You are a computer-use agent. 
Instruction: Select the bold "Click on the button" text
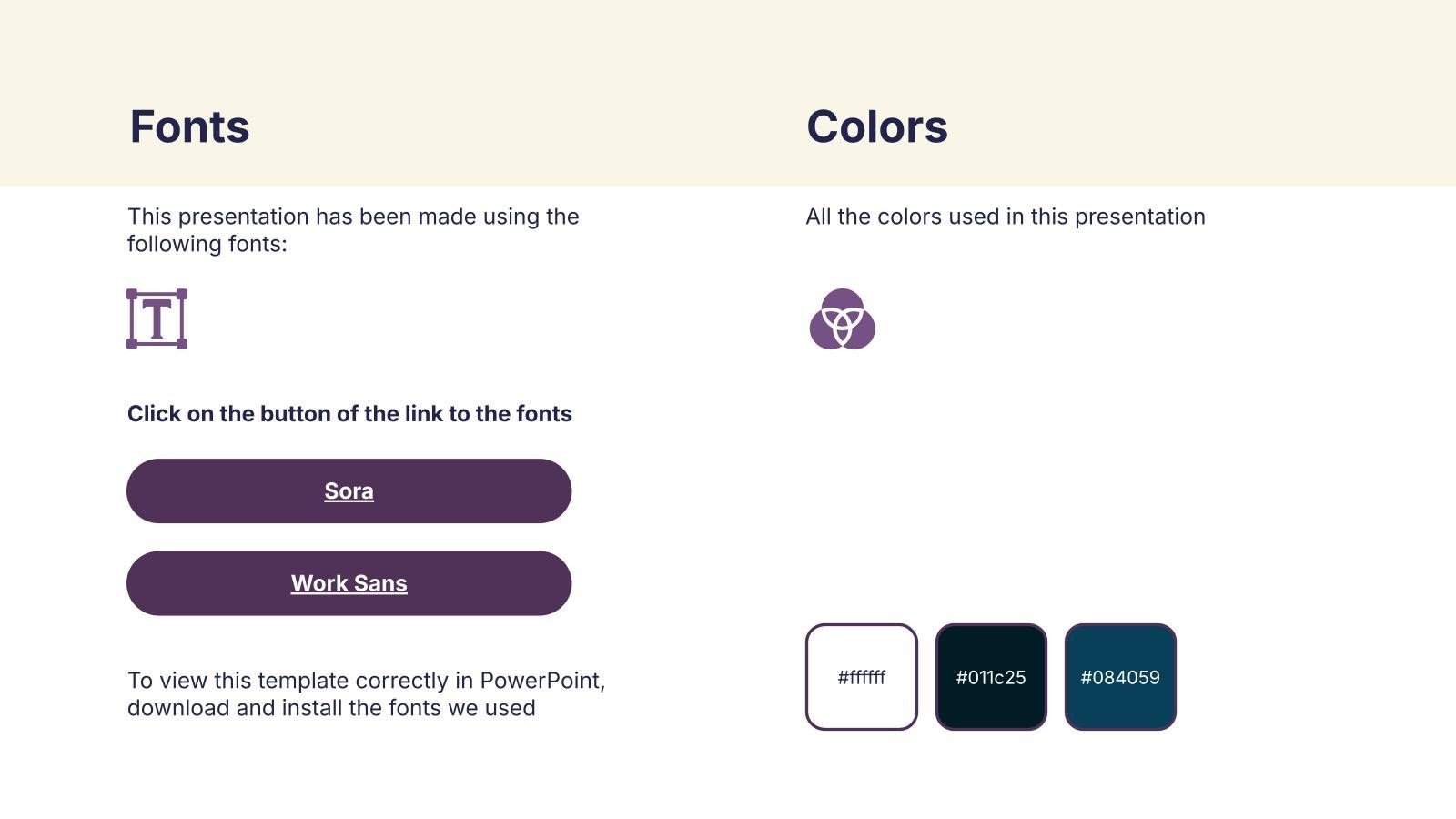point(349,414)
